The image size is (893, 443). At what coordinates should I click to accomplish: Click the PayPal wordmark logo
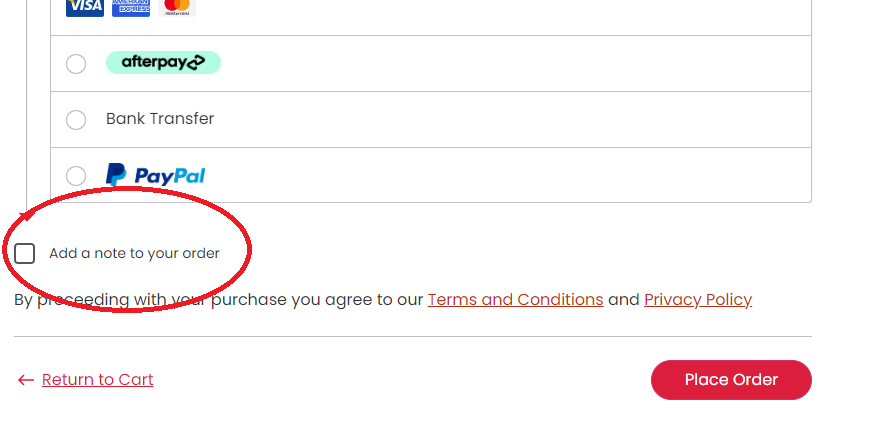click(170, 176)
